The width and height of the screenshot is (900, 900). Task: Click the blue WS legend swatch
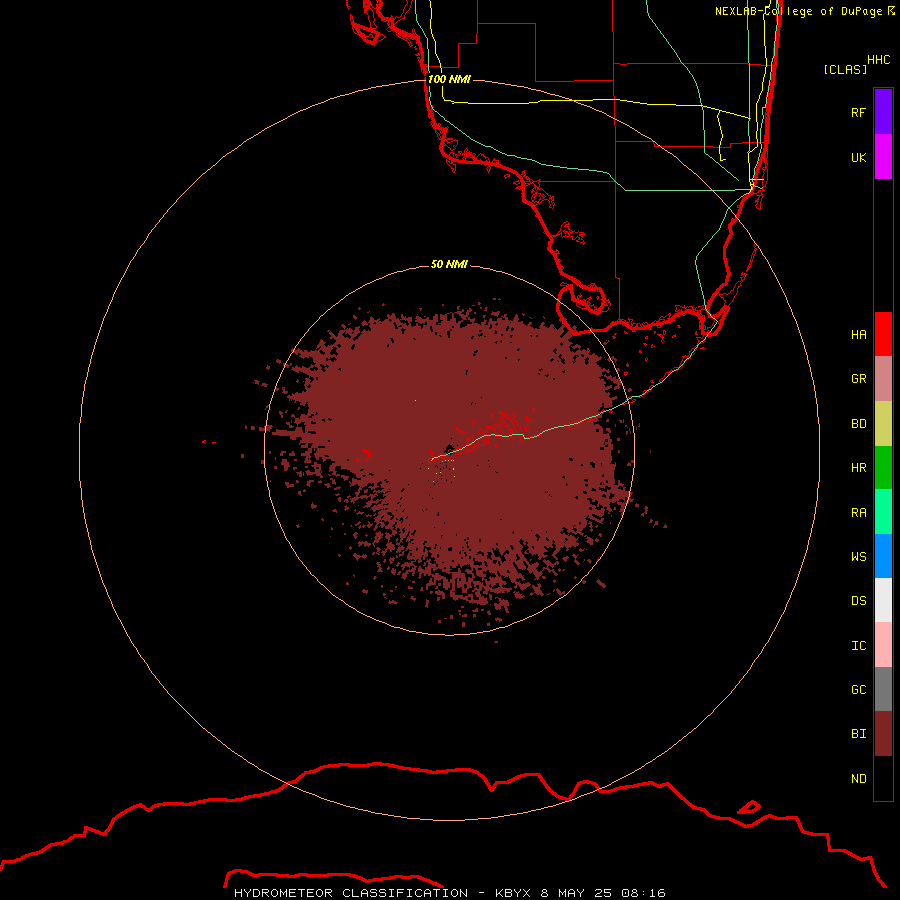click(x=883, y=556)
